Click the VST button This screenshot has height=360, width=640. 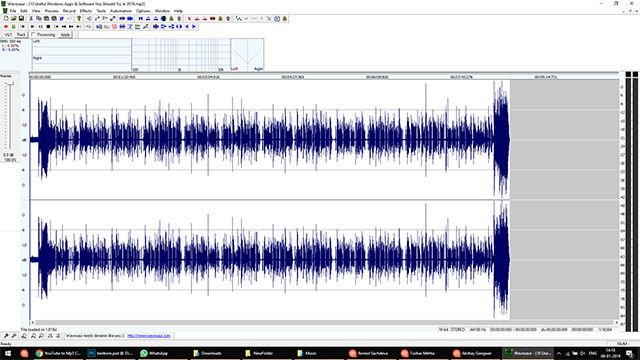click(x=8, y=35)
